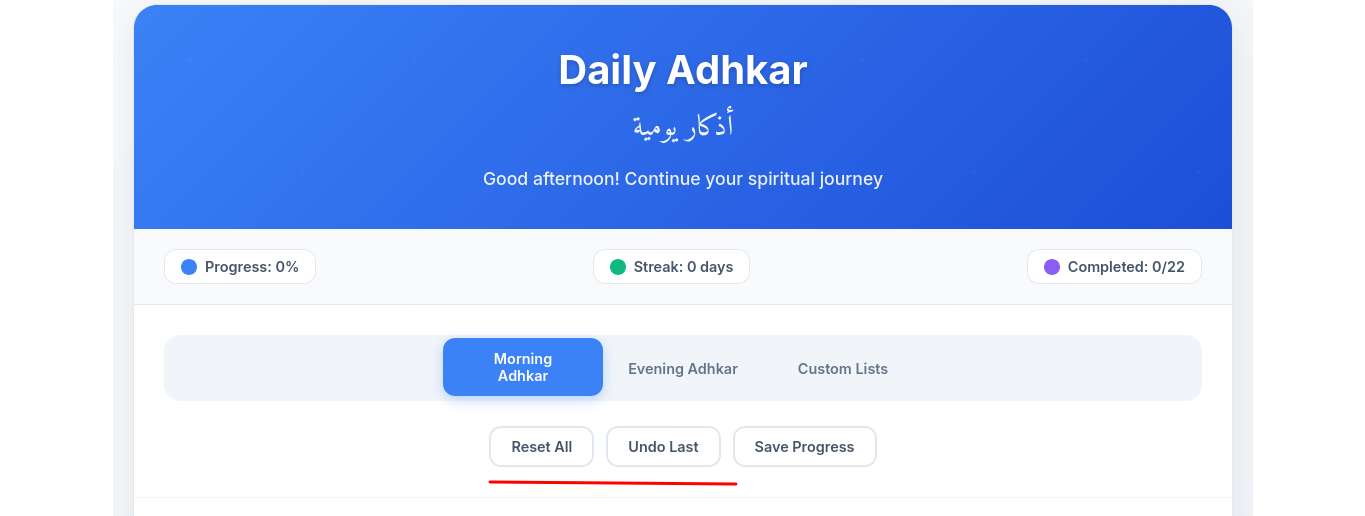The height and width of the screenshot is (516, 1365).
Task: Click the blue dot beside Progress
Action: coord(189,267)
